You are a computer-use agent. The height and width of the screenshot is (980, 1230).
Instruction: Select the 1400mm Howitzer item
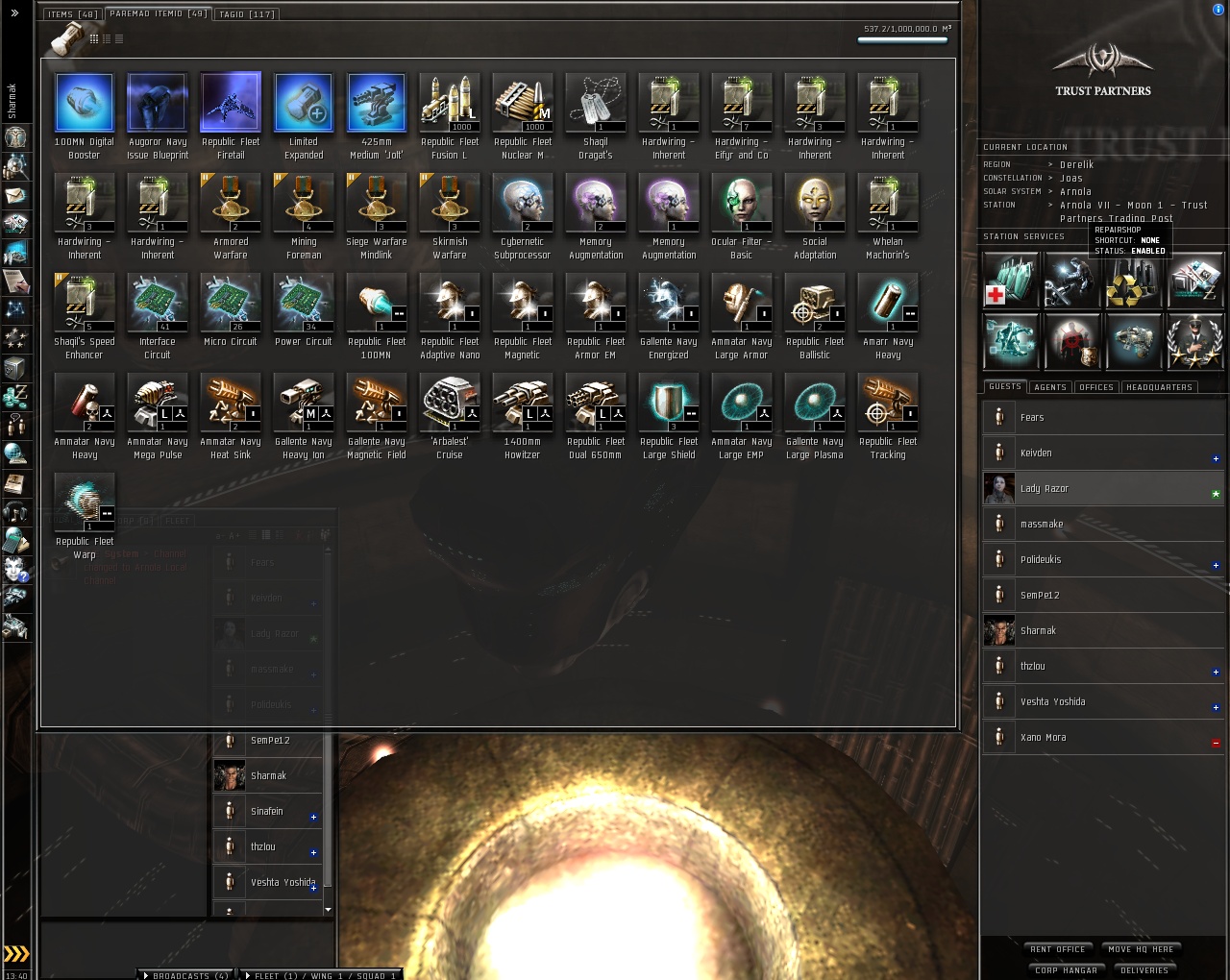tap(523, 416)
